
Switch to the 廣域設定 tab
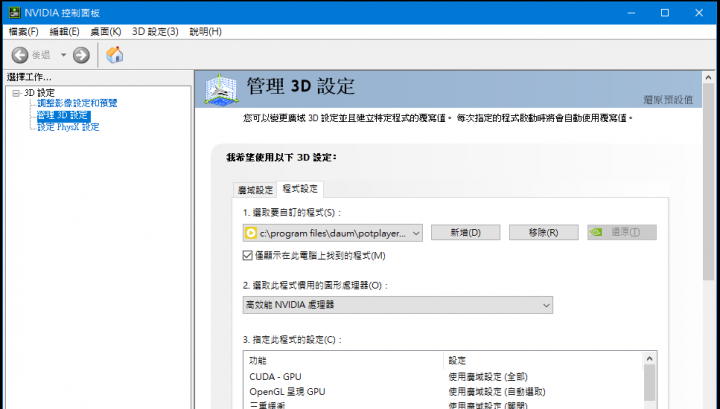pyautogui.click(x=255, y=190)
